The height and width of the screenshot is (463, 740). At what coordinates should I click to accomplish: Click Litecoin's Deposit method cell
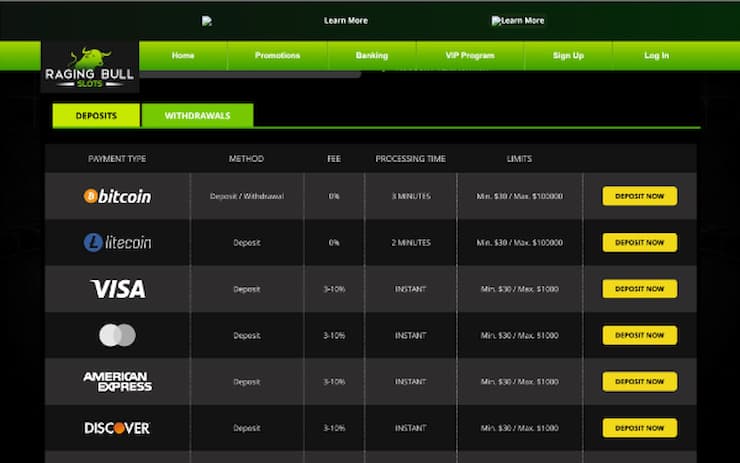point(247,243)
